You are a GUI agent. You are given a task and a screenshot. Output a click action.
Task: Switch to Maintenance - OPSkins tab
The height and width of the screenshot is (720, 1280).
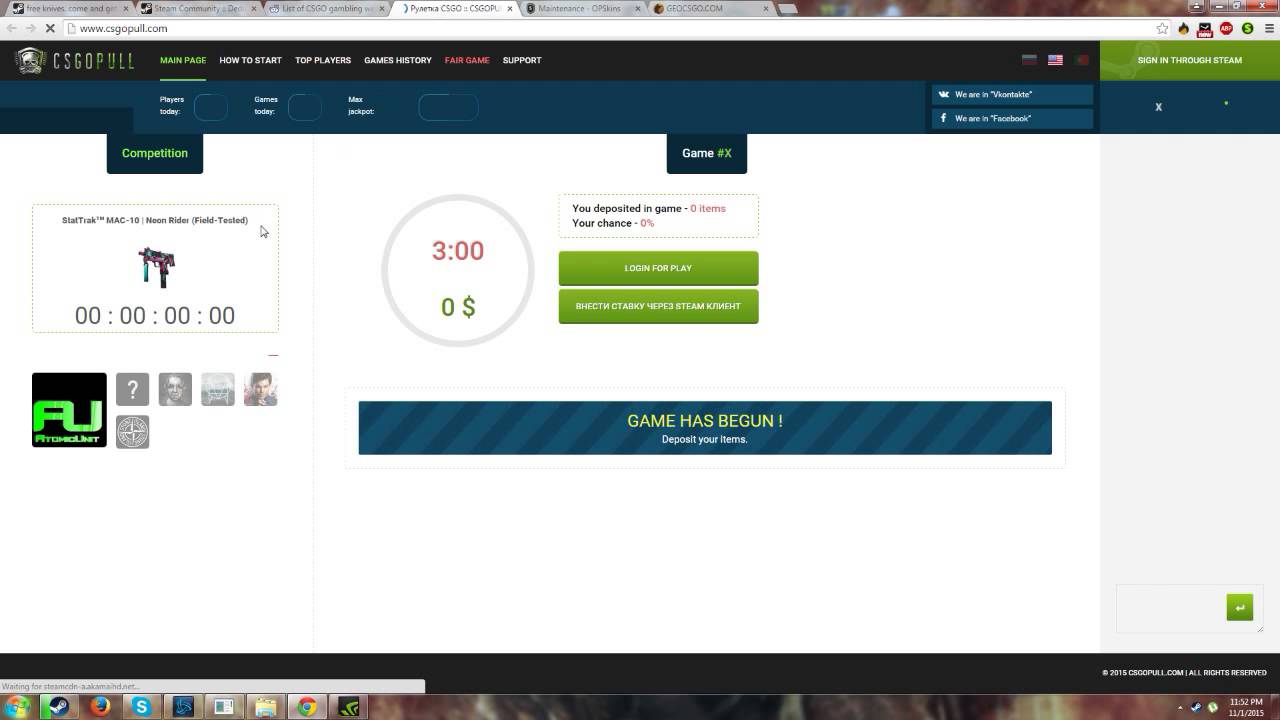coord(582,8)
